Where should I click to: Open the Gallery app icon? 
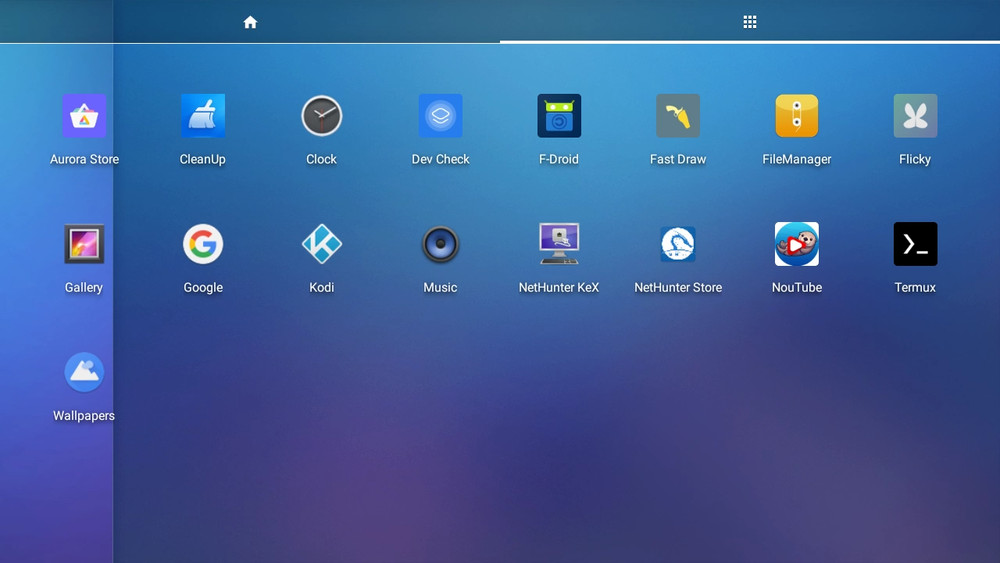(84, 244)
